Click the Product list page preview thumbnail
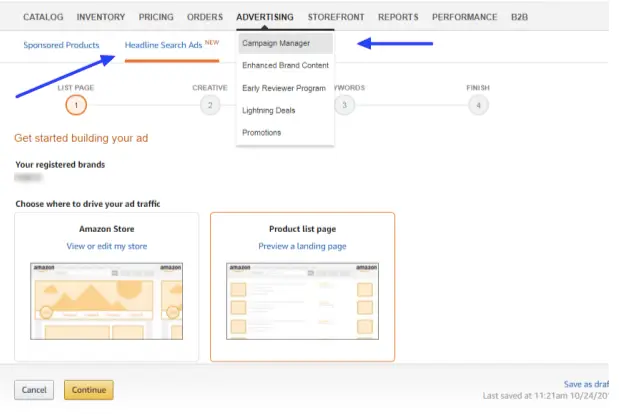The width and height of the screenshot is (619, 414). [302, 301]
